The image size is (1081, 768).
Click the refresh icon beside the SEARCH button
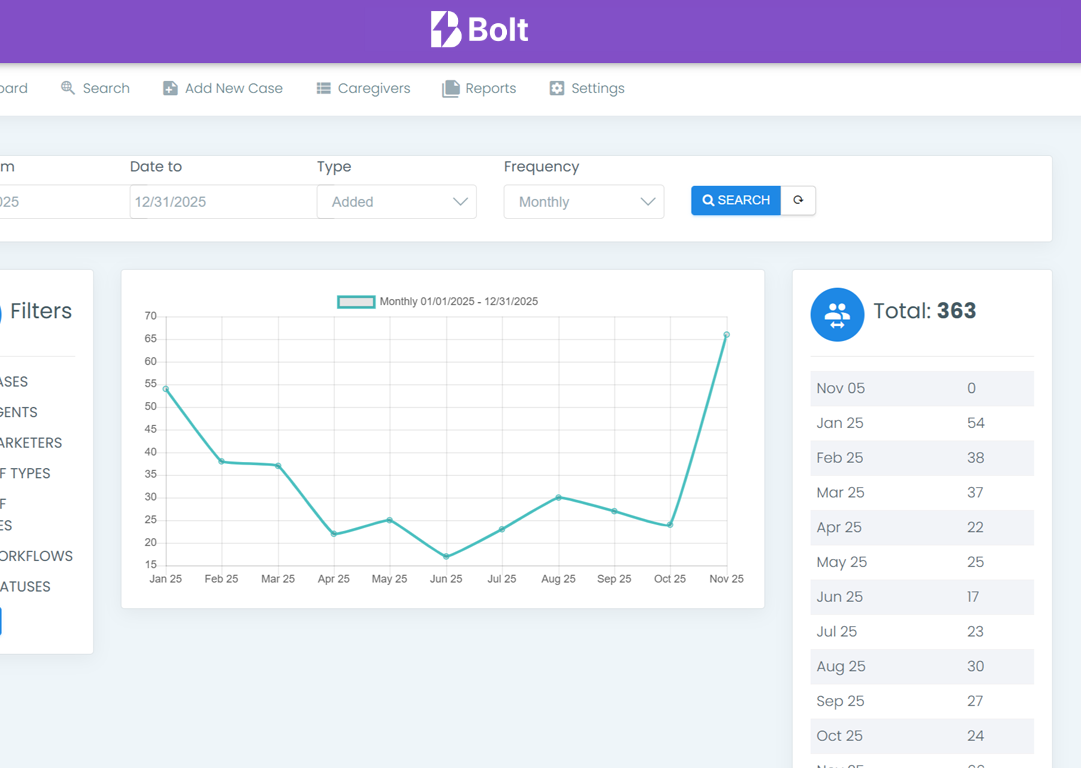pyautogui.click(x=798, y=200)
